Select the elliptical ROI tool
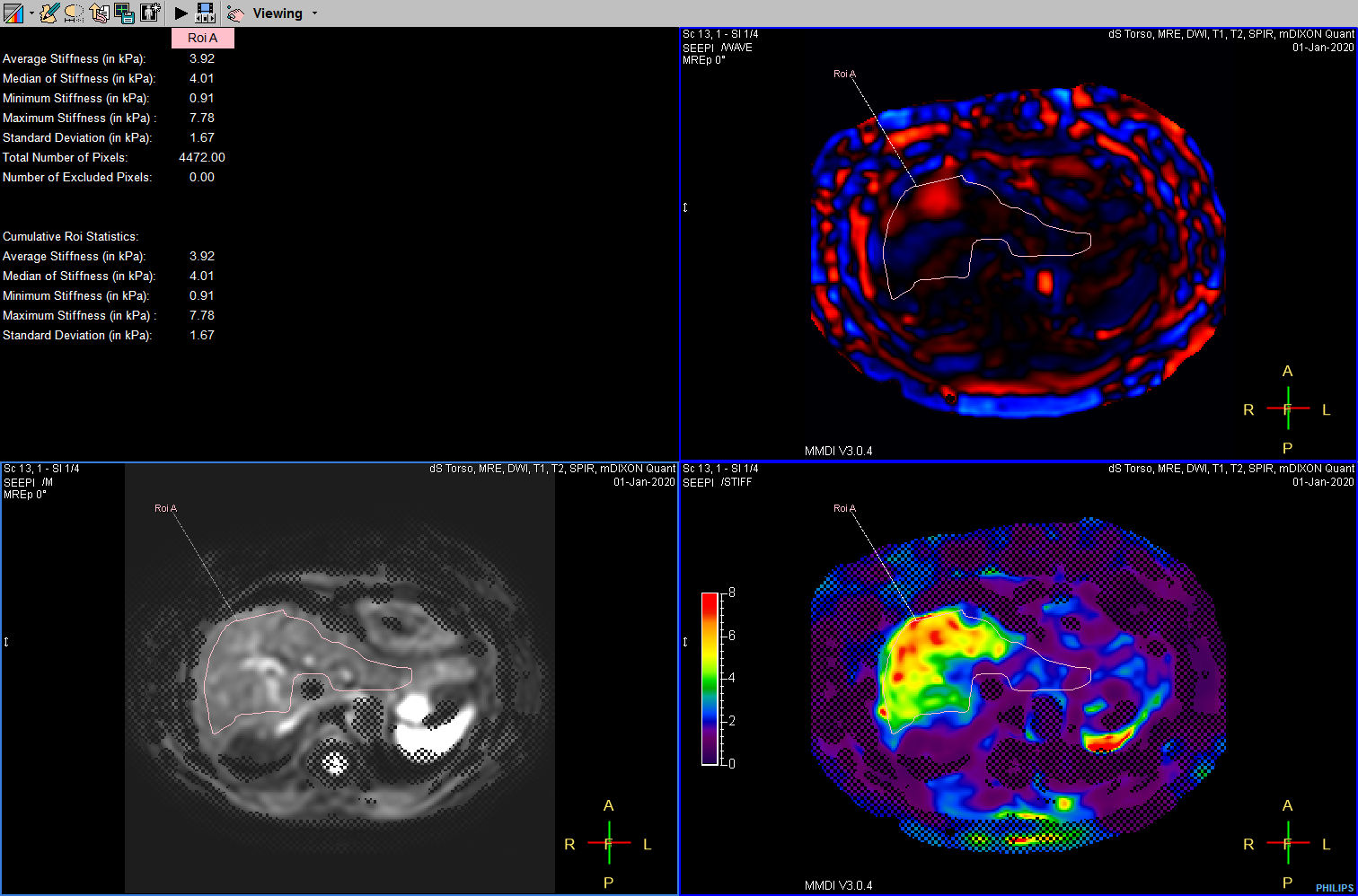The image size is (1358, 896). coord(75,13)
